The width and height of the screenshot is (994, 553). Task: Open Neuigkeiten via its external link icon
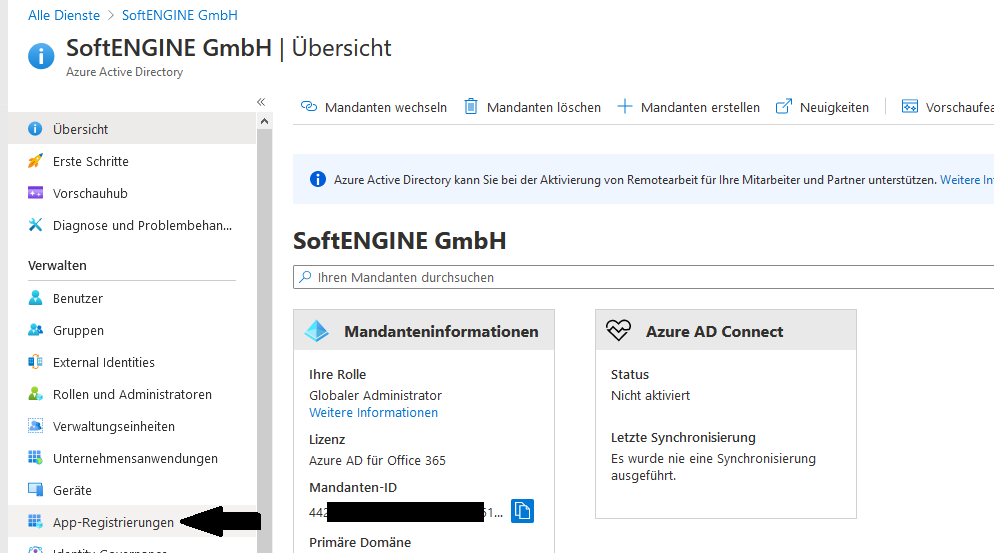784,107
